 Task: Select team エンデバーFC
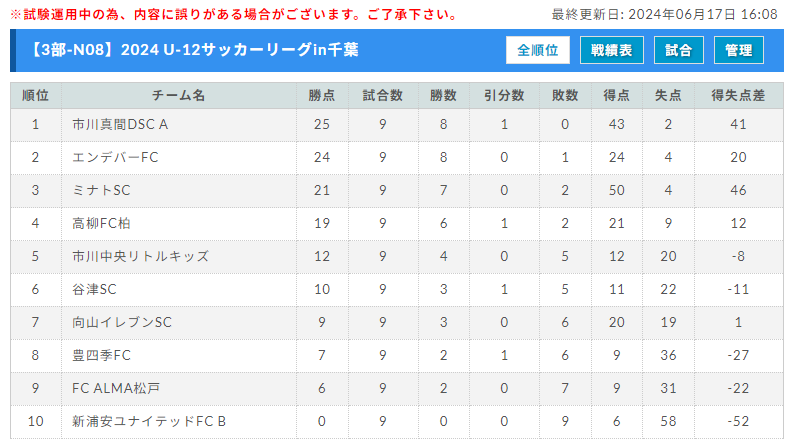pyautogui.click(x=115, y=157)
